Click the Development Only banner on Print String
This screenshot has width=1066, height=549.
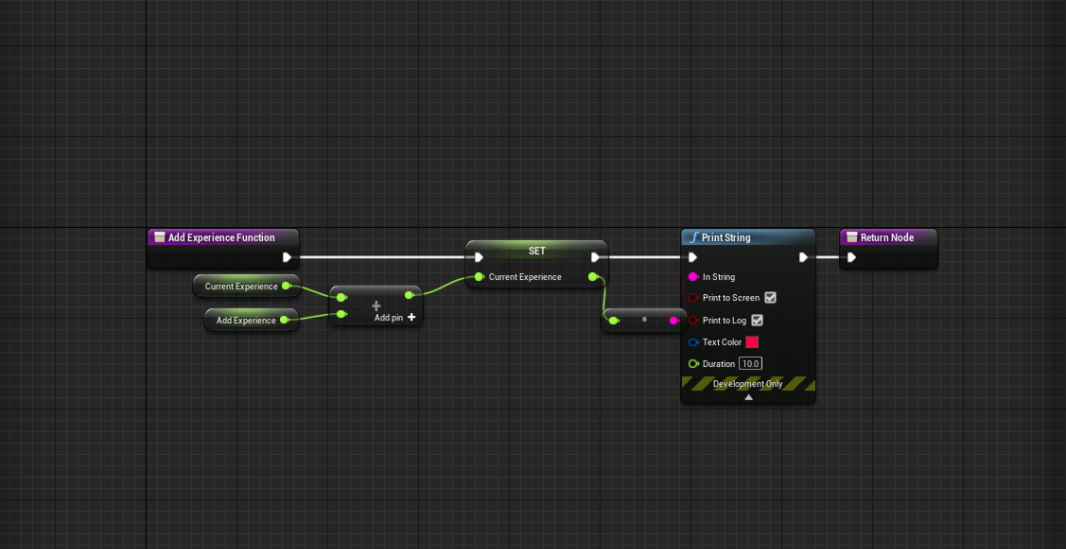[x=748, y=384]
